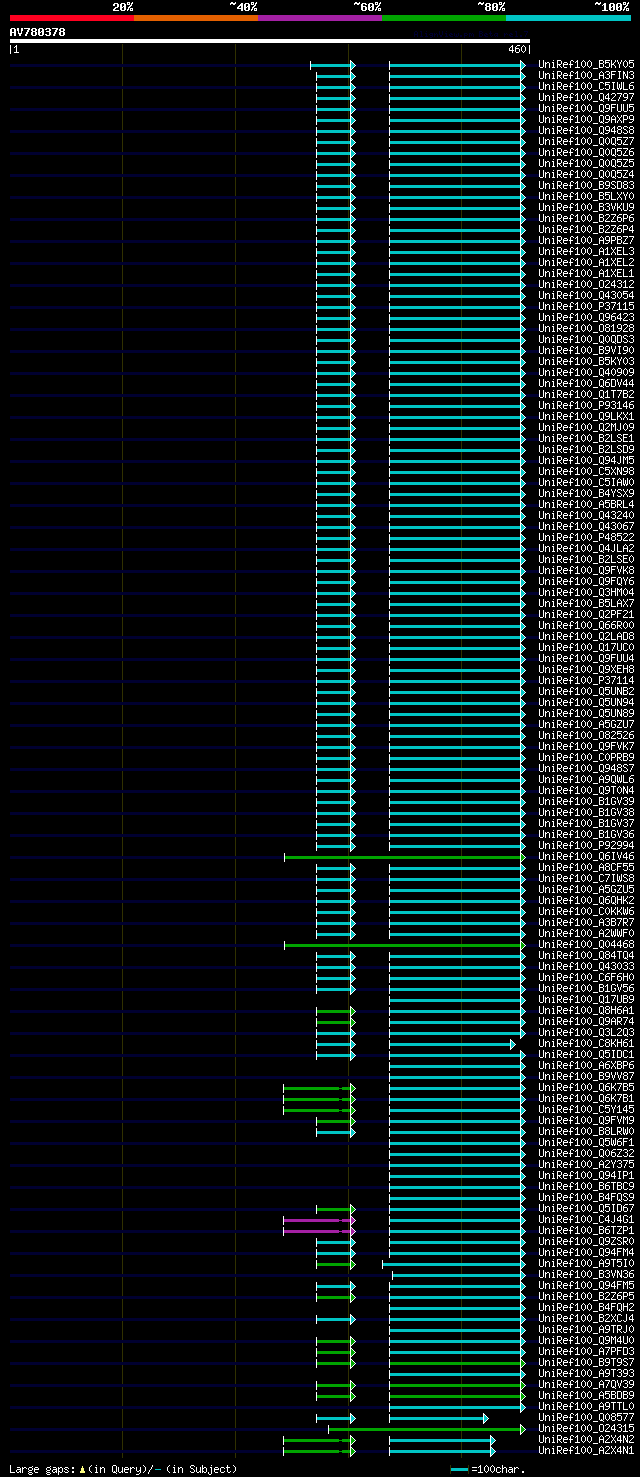Select the UniRef100_A3B7R7 label
The height and width of the screenshot is (1477, 640).
coord(586,922)
